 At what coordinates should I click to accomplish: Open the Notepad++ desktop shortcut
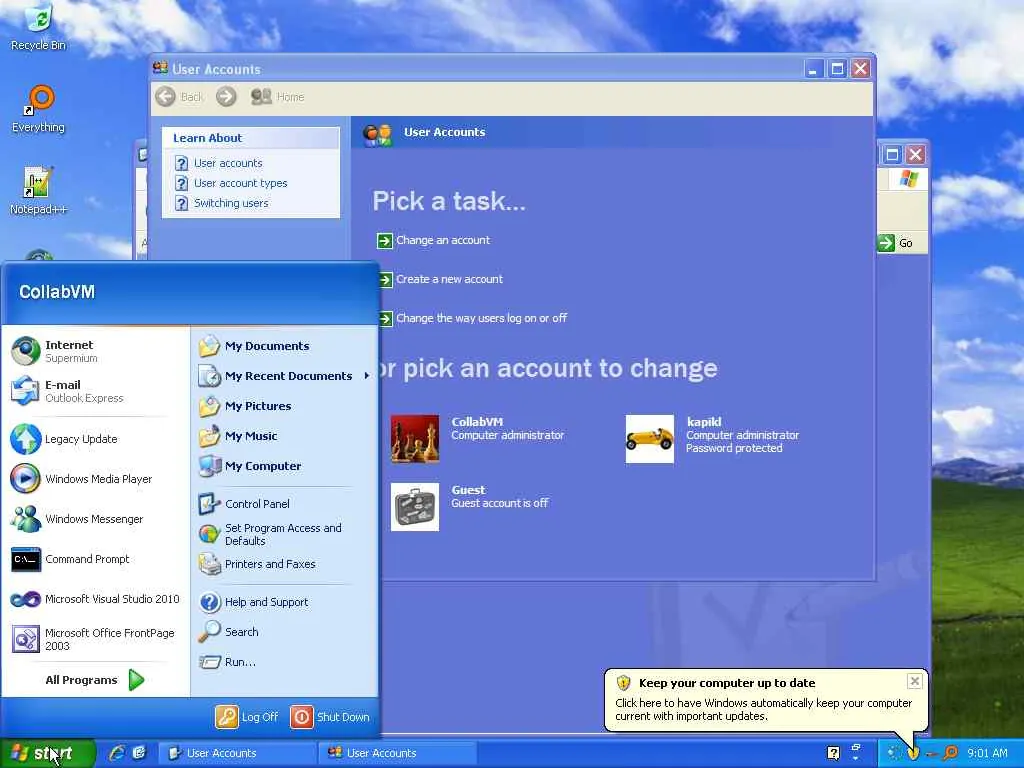tap(38, 191)
